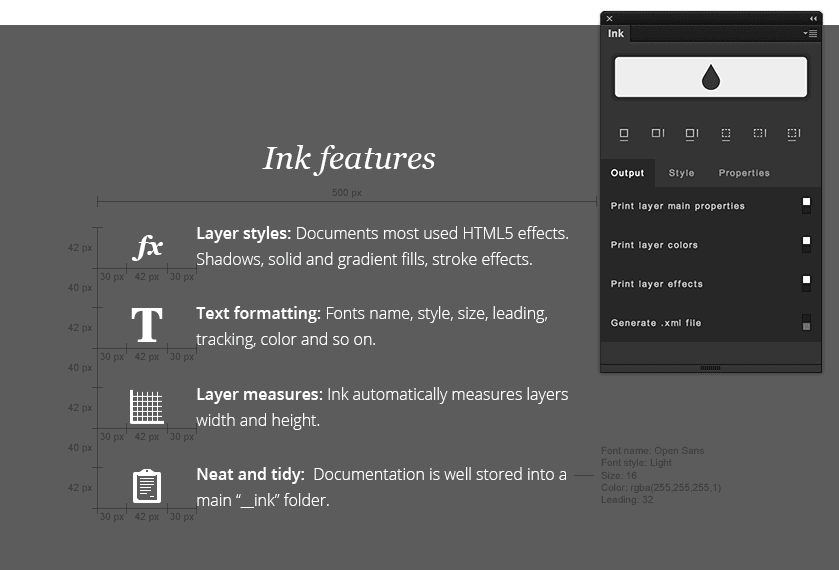Click the "Ink features" heading
Image resolution: width=839 pixels, height=570 pixels.
pyautogui.click(x=349, y=159)
